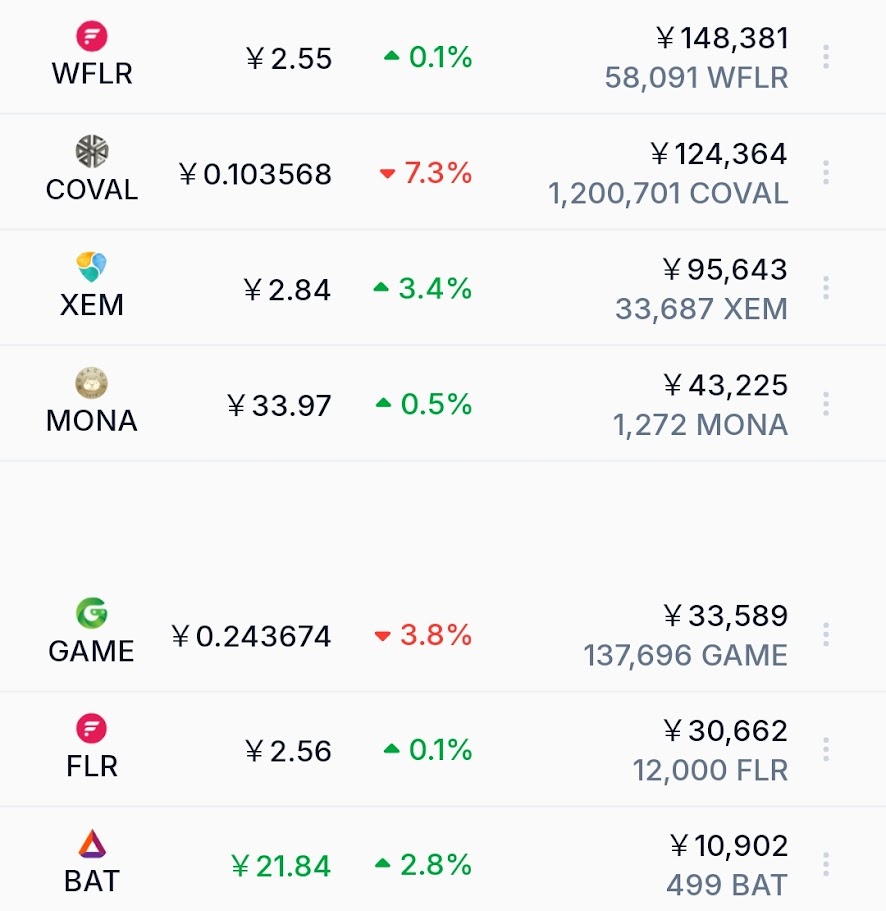The image size is (886, 911).
Task: Select the XEM 3.4% gain indicator
Action: [422, 288]
